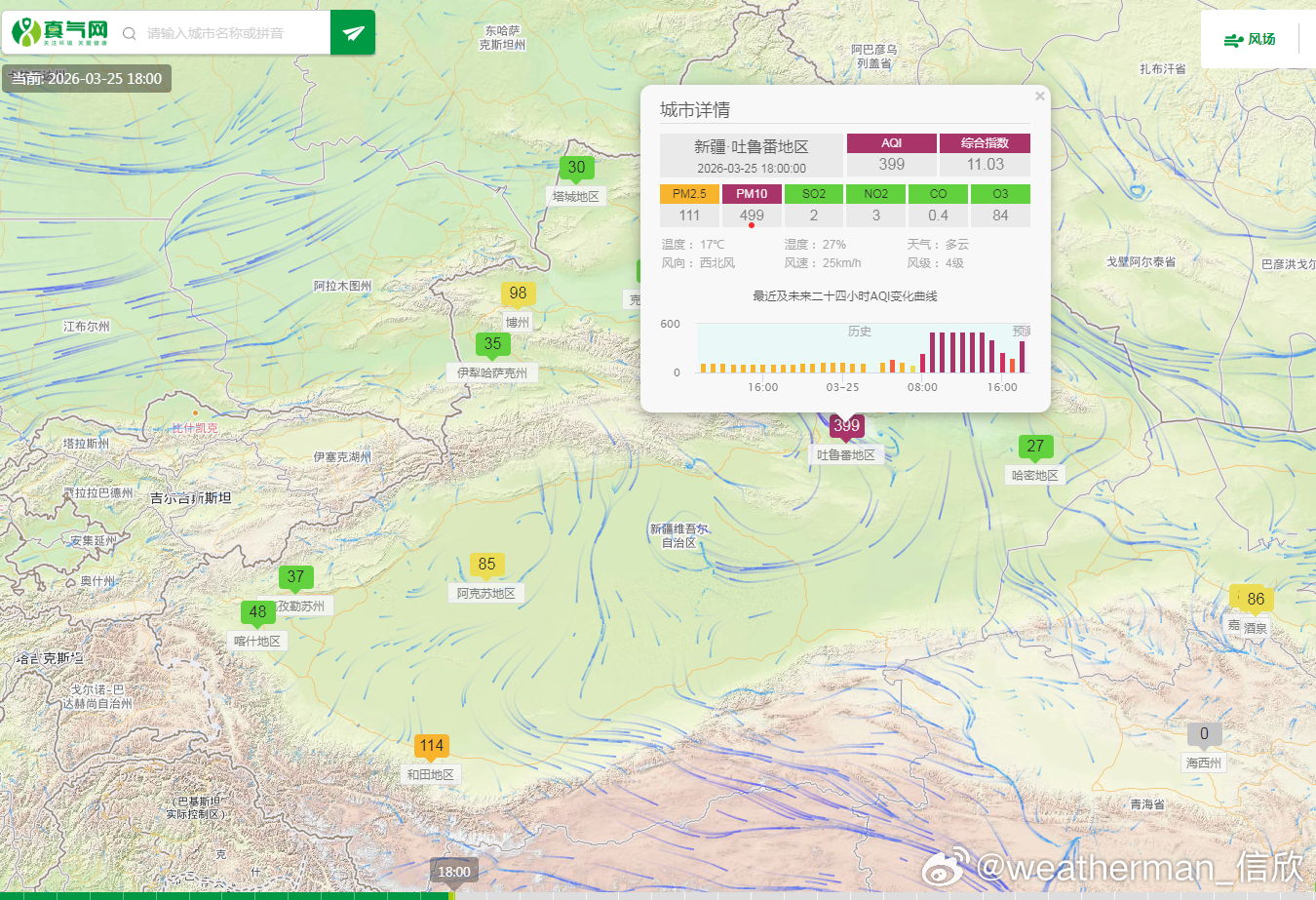Click the chart title 最近及未来二十四小时AQI变化曲线
1316x900 pixels.
click(845, 296)
